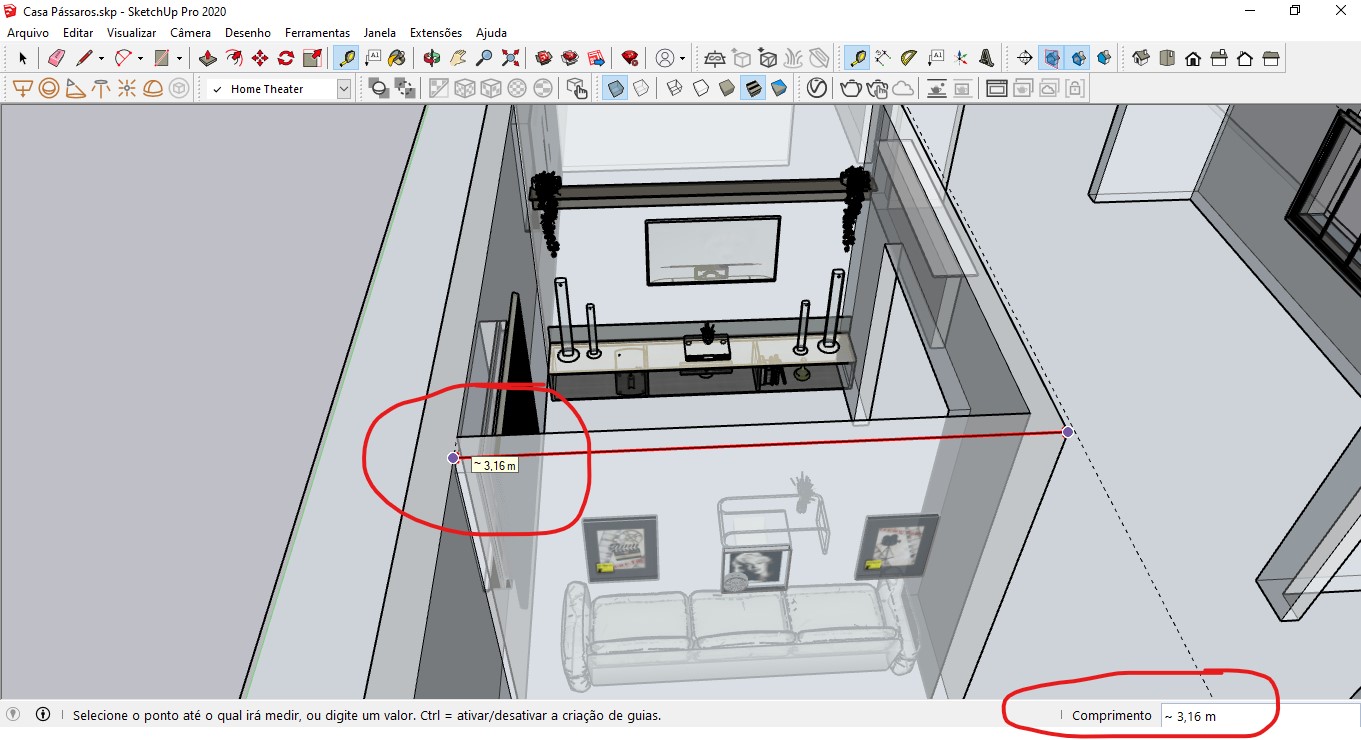Click the Iso standard view button
This screenshot has width=1361, height=740.
tap(1141, 58)
